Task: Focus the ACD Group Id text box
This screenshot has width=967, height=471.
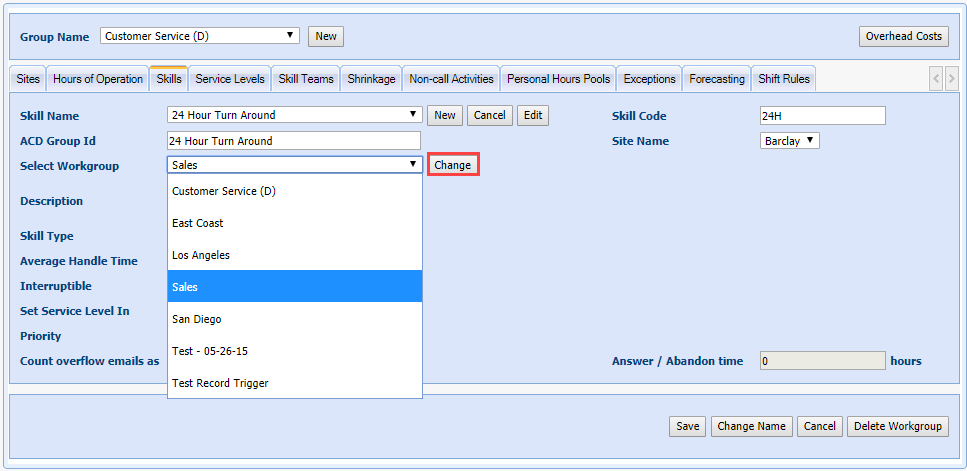Action: pyautogui.click(x=294, y=141)
